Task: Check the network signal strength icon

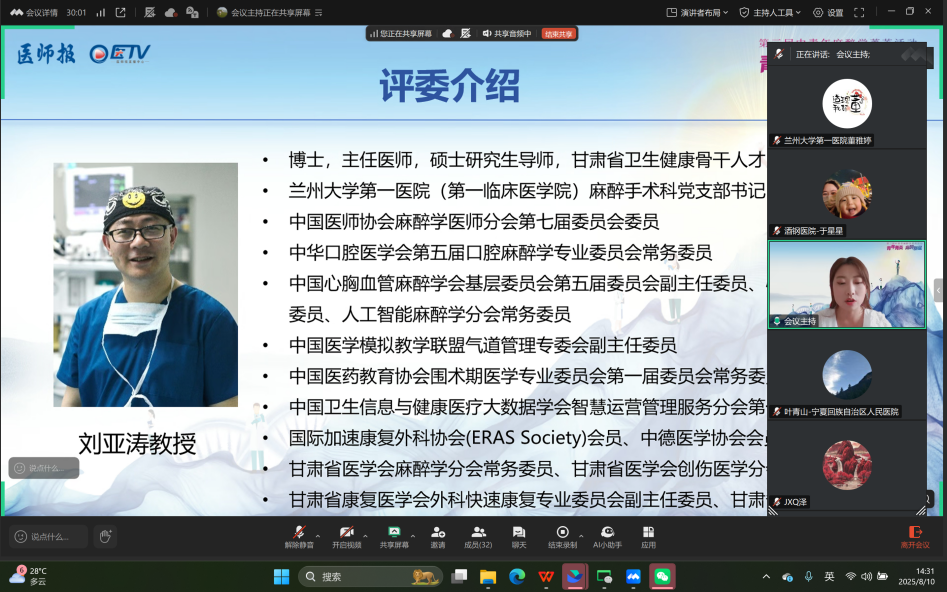Action: click(x=101, y=12)
